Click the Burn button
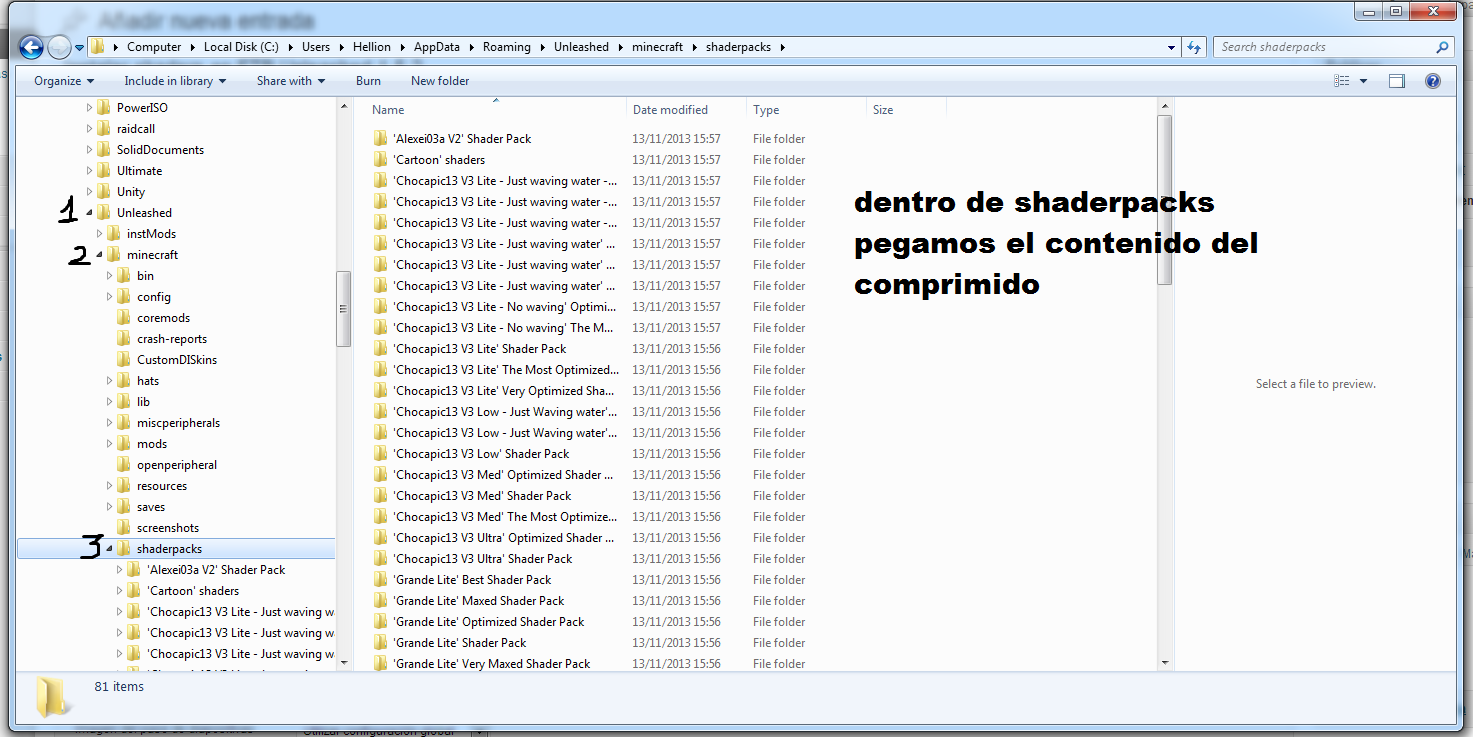Image resolution: width=1473 pixels, height=737 pixels. pos(368,81)
